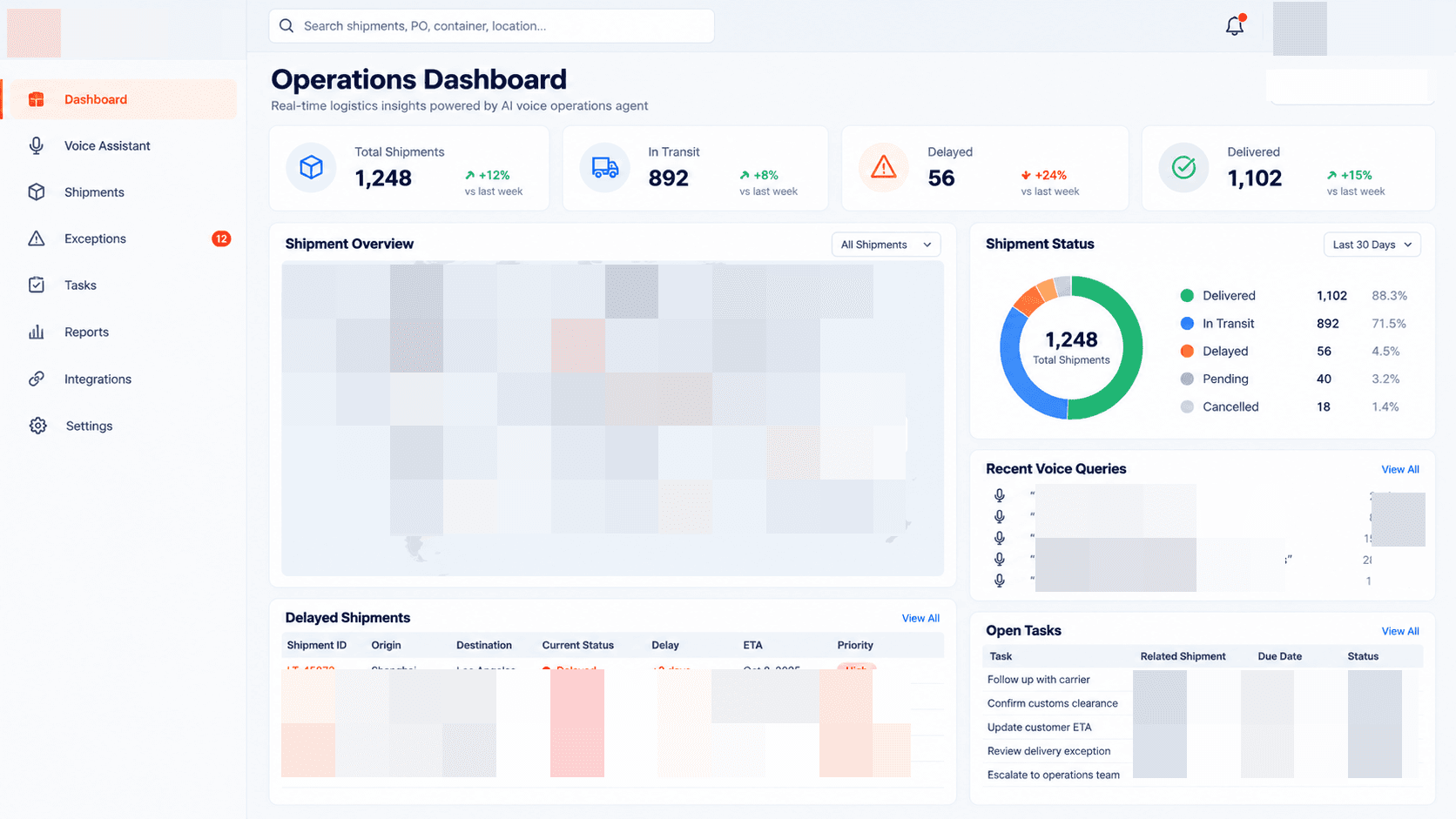This screenshot has width=1456, height=819.
Task: Click the first voice query microphone icon
Action: (x=1000, y=495)
